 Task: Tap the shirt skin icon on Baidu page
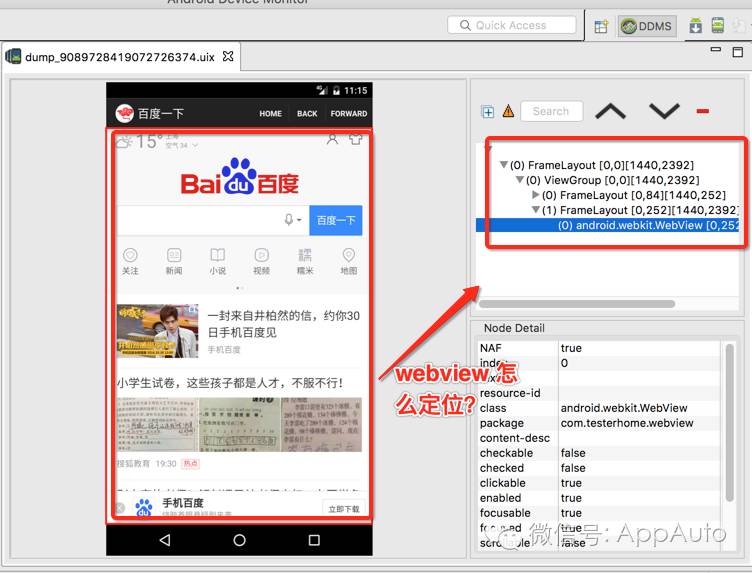click(355, 140)
